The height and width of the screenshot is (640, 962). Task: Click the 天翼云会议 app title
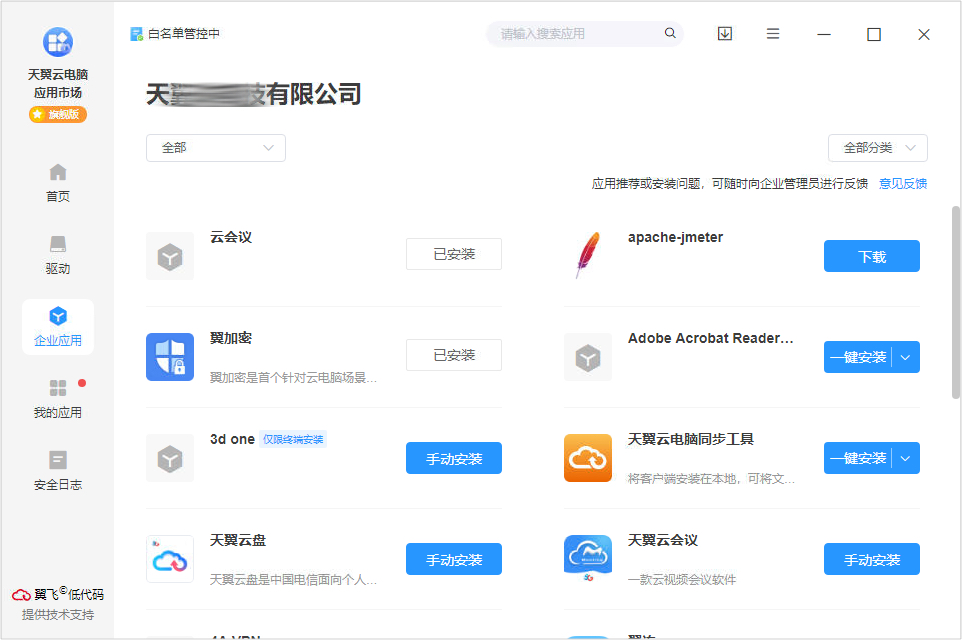pyautogui.click(x=663, y=540)
